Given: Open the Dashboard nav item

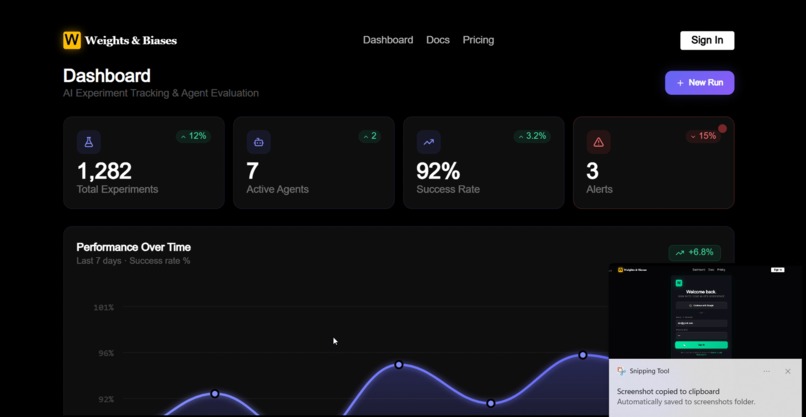Looking at the screenshot, I should click(x=388, y=40).
